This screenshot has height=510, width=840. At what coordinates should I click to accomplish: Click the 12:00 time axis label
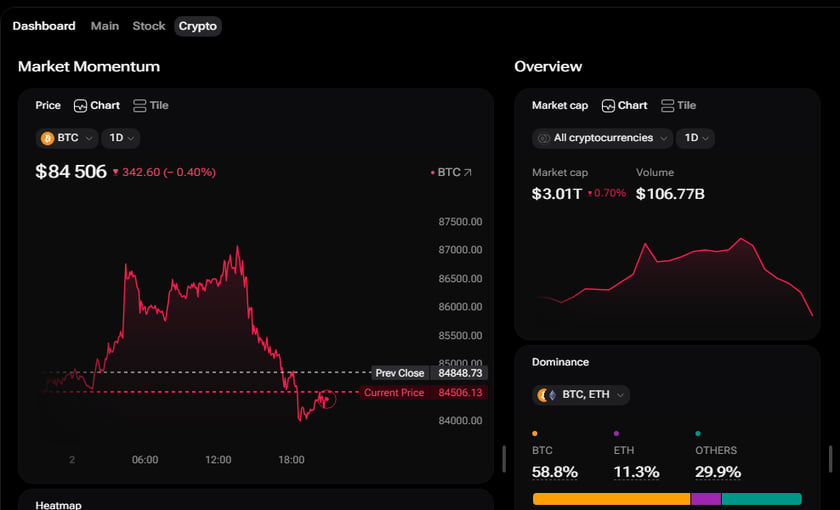click(x=218, y=460)
